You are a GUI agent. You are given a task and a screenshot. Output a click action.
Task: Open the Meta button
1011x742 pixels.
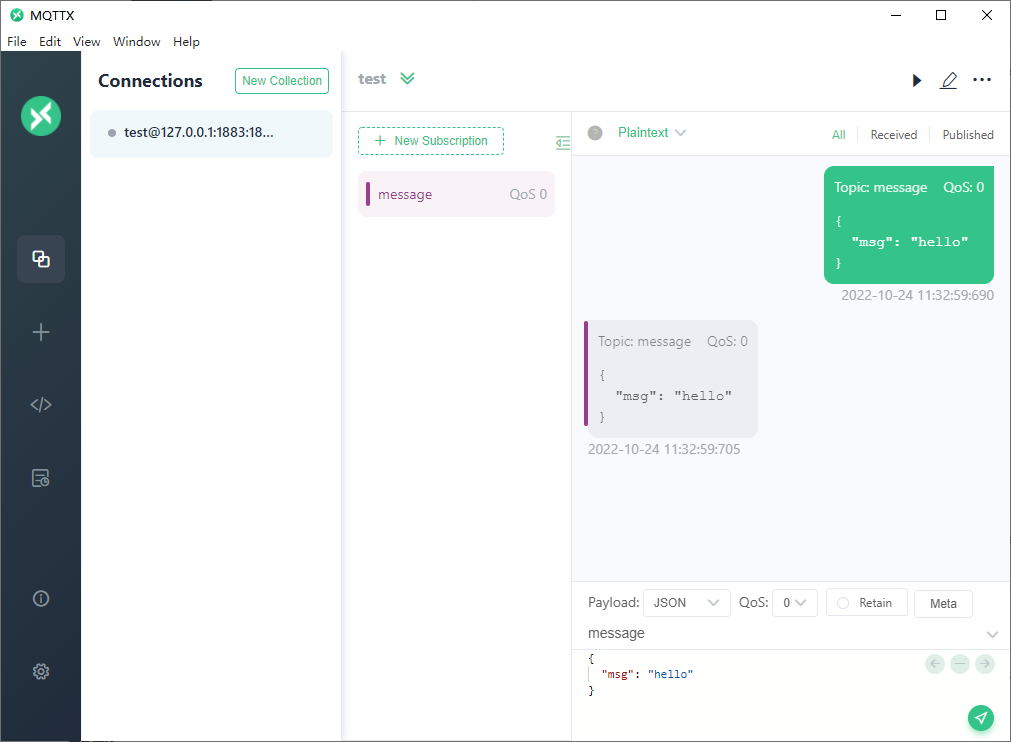point(943,603)
